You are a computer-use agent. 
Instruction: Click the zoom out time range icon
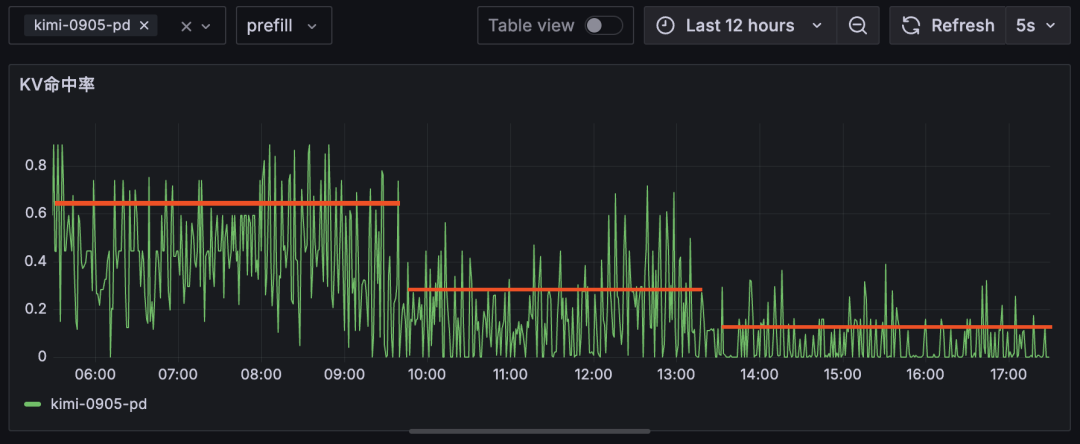click(x=857, y=26)
